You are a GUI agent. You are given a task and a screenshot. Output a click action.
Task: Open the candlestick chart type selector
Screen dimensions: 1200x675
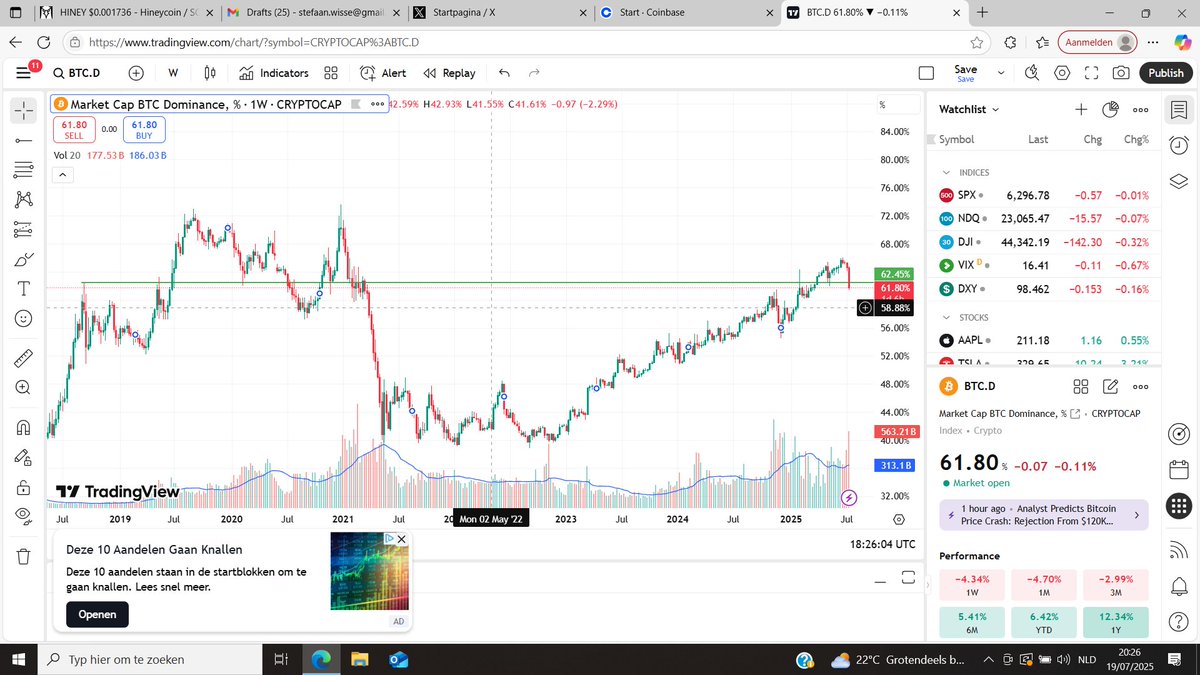click(x=210, y=73)
